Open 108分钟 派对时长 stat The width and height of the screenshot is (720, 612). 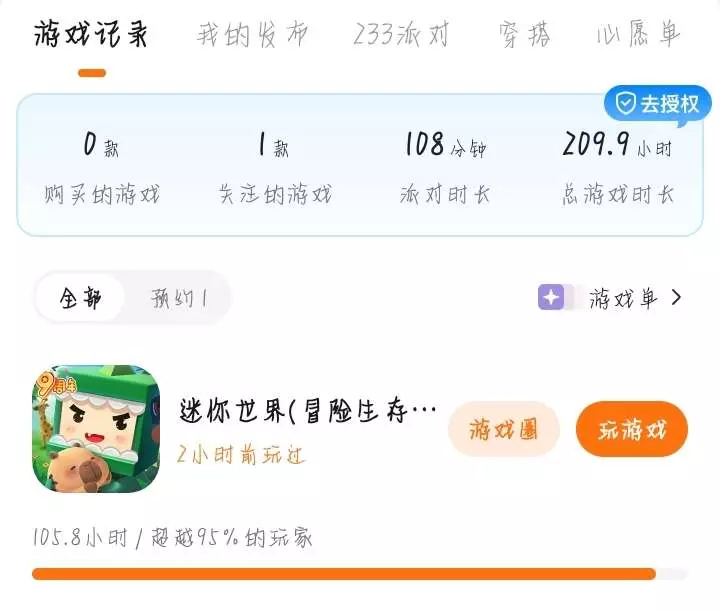445,168
